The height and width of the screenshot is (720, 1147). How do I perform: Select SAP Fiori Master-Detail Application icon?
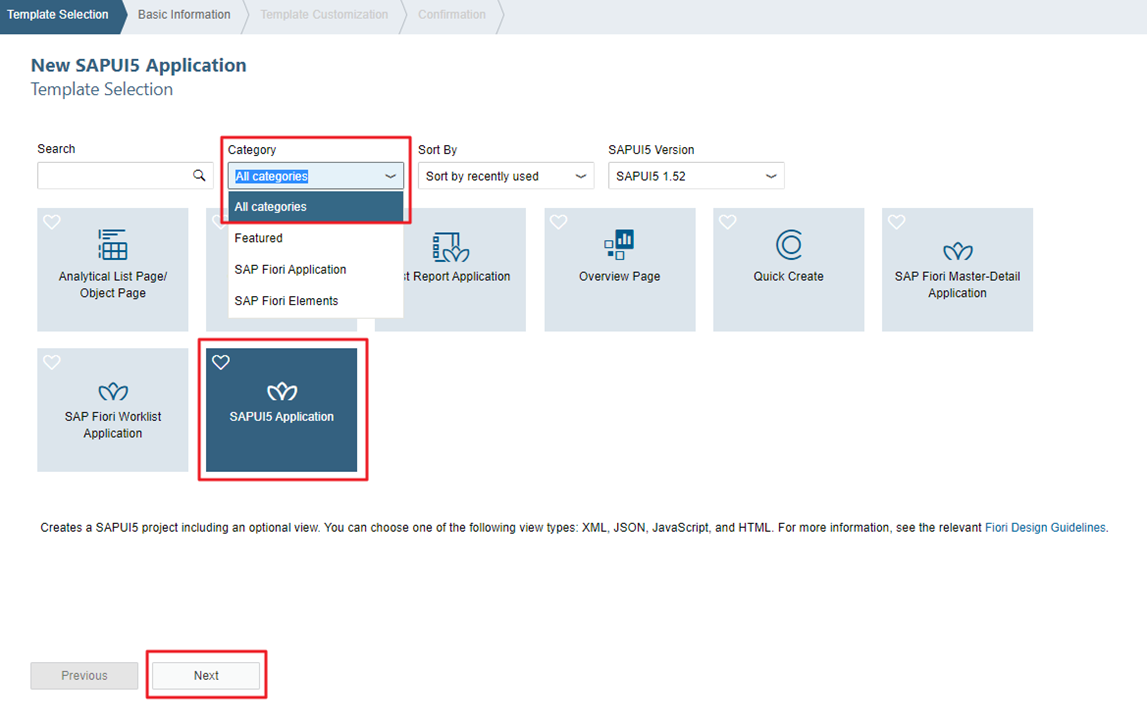pyautogui.click(x=958, y=252)
